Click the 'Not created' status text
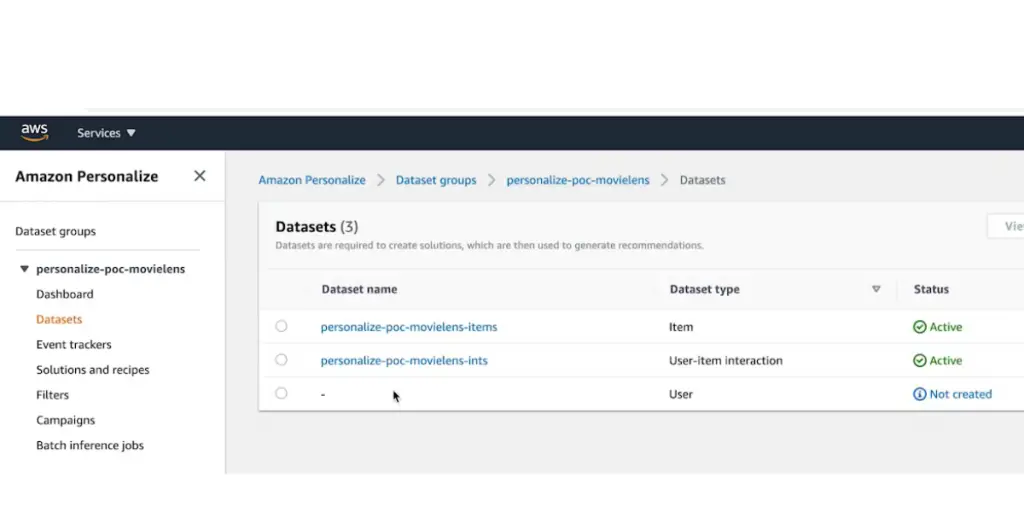 (961, 394)
